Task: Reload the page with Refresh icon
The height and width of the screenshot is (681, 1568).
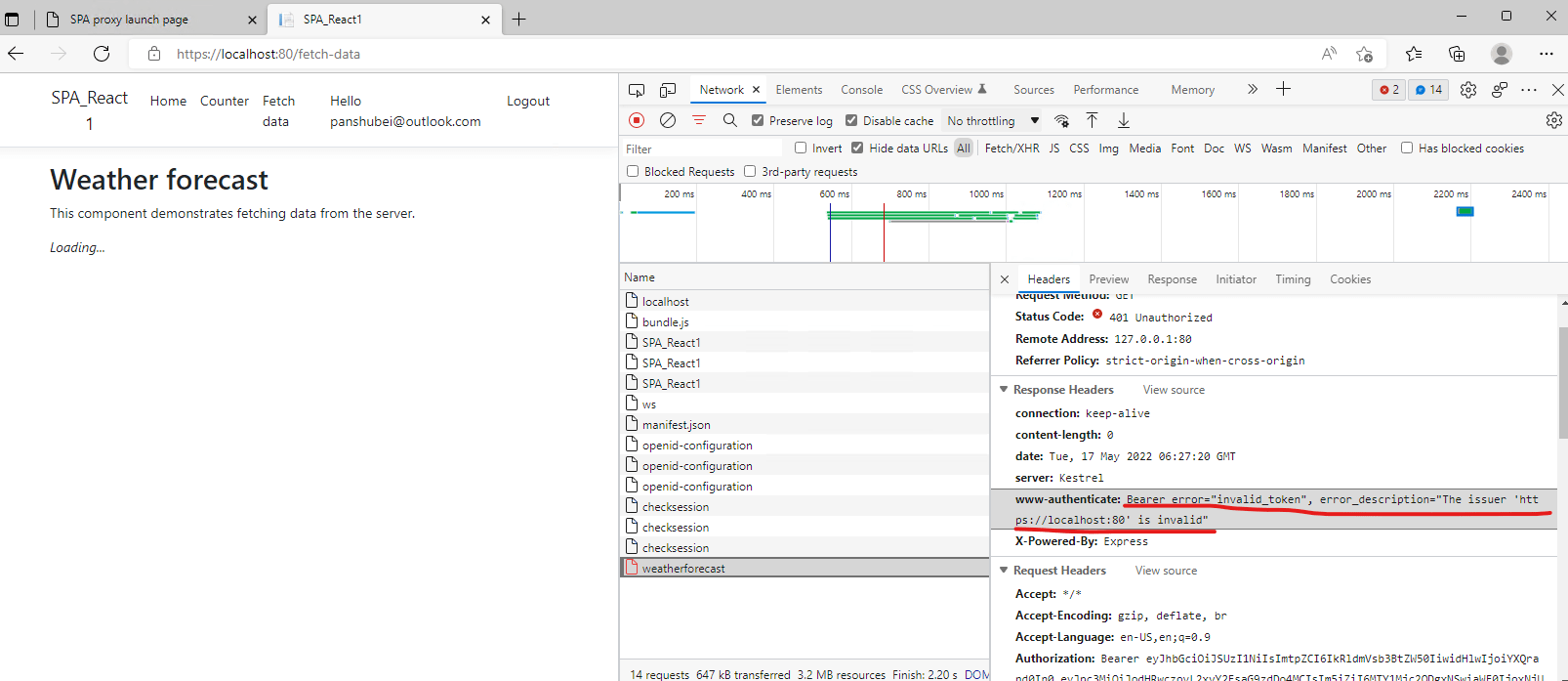Action: click(102, 54)
